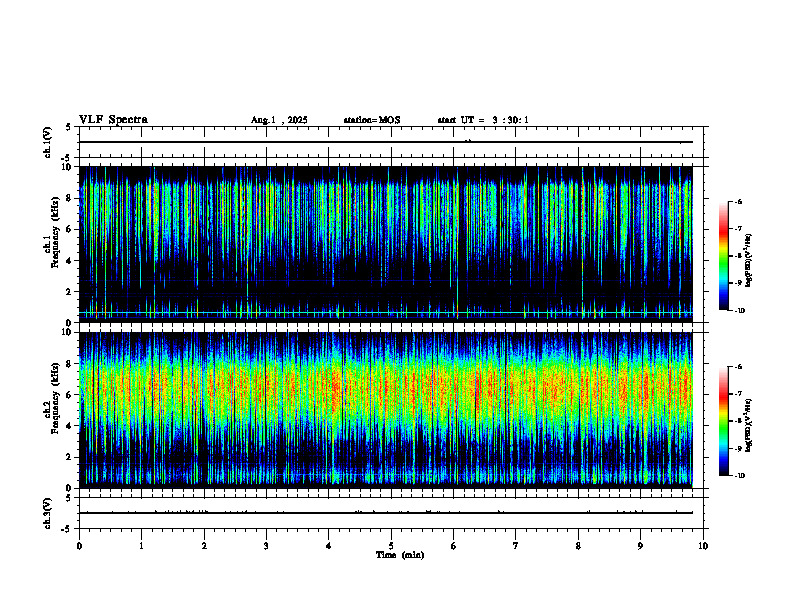Click the "5" tick on ch.1(V) axis
The image size is (792, 612).
click(69, 128)
